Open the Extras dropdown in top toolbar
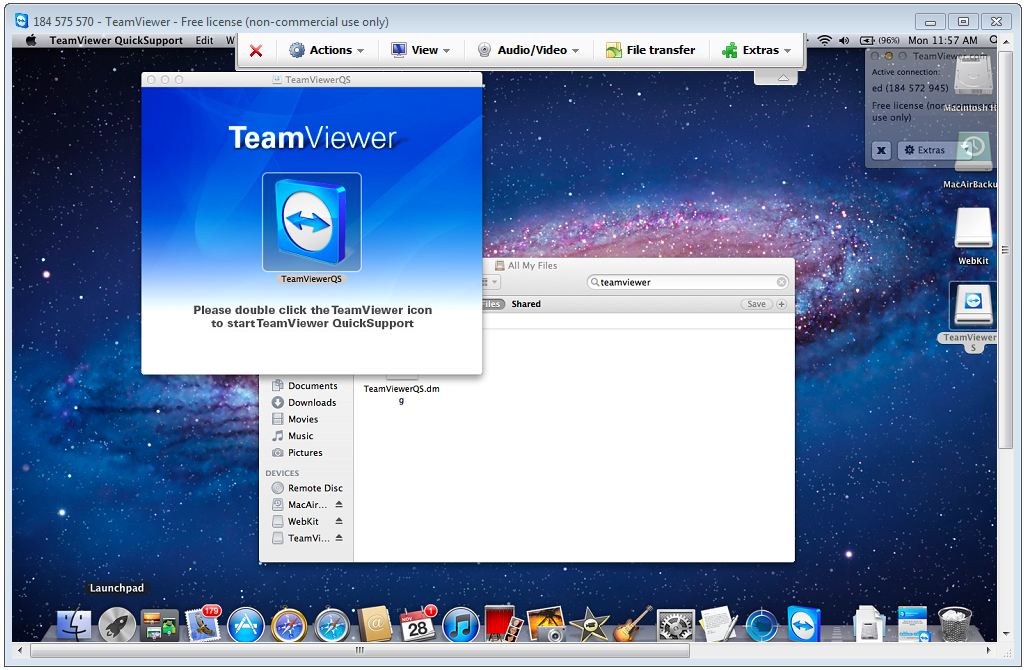This screenshot has height=670, width=1027. click(x=756, y=50)
